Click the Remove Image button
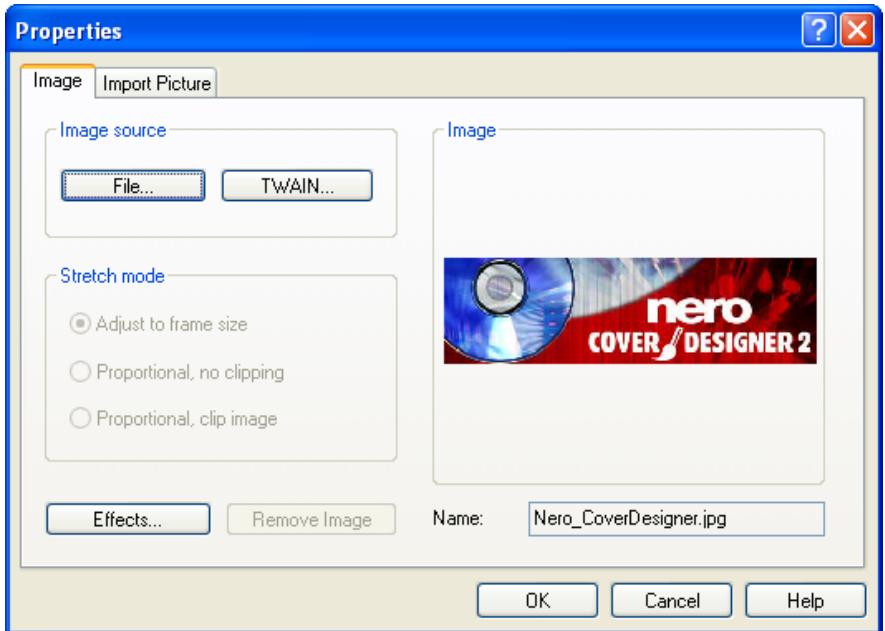This screenshot has height=631, width=885. (x=312, y=519)
